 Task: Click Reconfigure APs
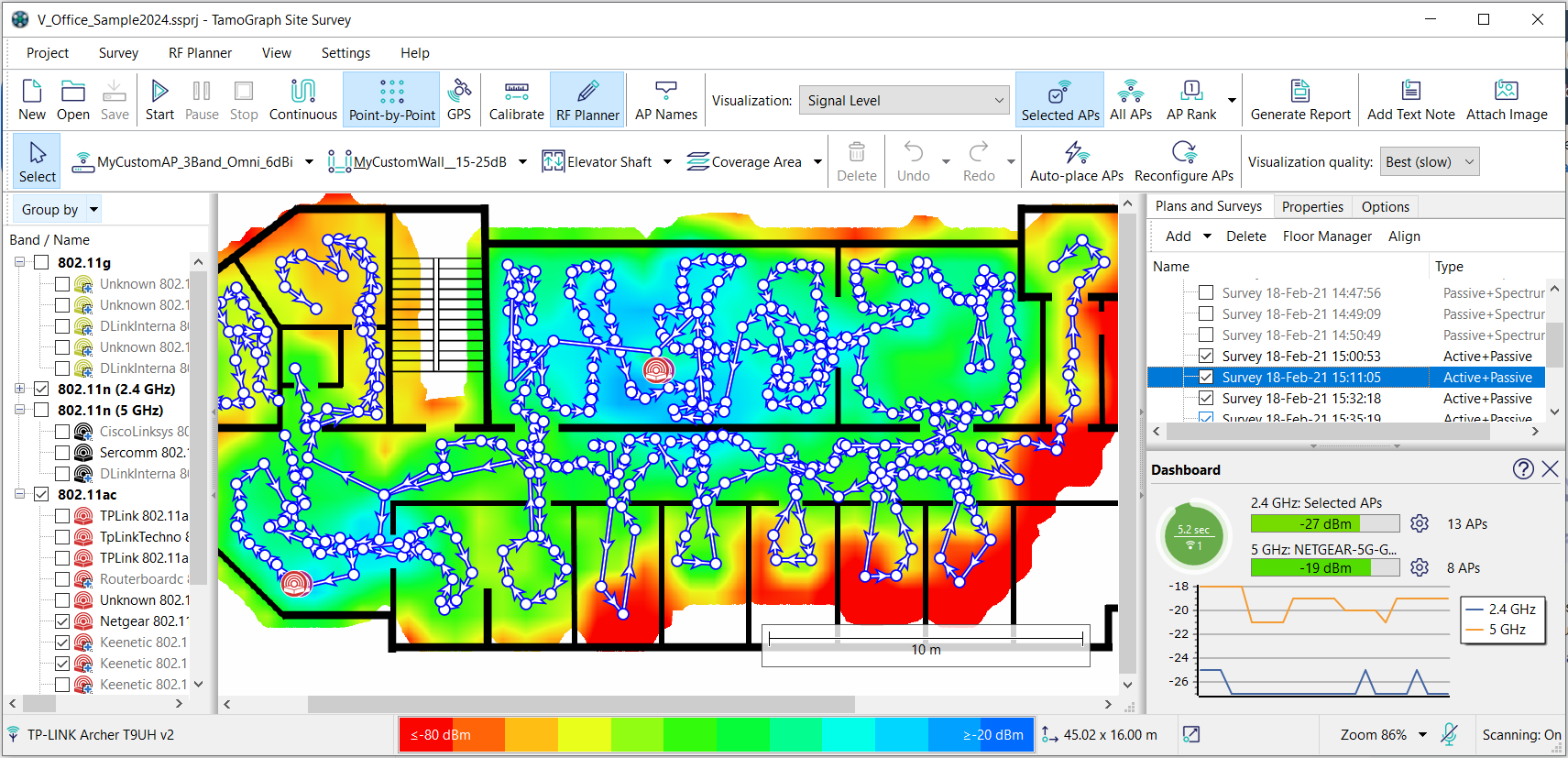point(1184,161)
